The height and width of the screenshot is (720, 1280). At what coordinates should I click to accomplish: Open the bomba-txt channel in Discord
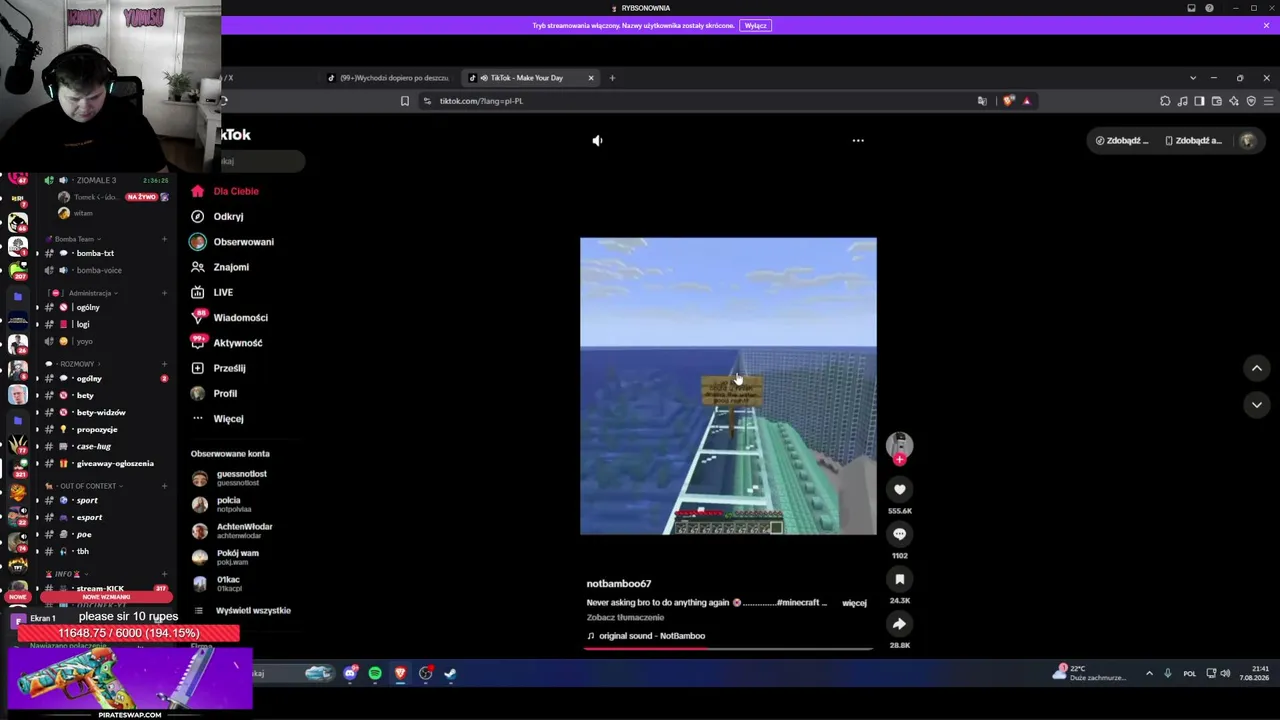pyautogui.click(x=95, y=254)
